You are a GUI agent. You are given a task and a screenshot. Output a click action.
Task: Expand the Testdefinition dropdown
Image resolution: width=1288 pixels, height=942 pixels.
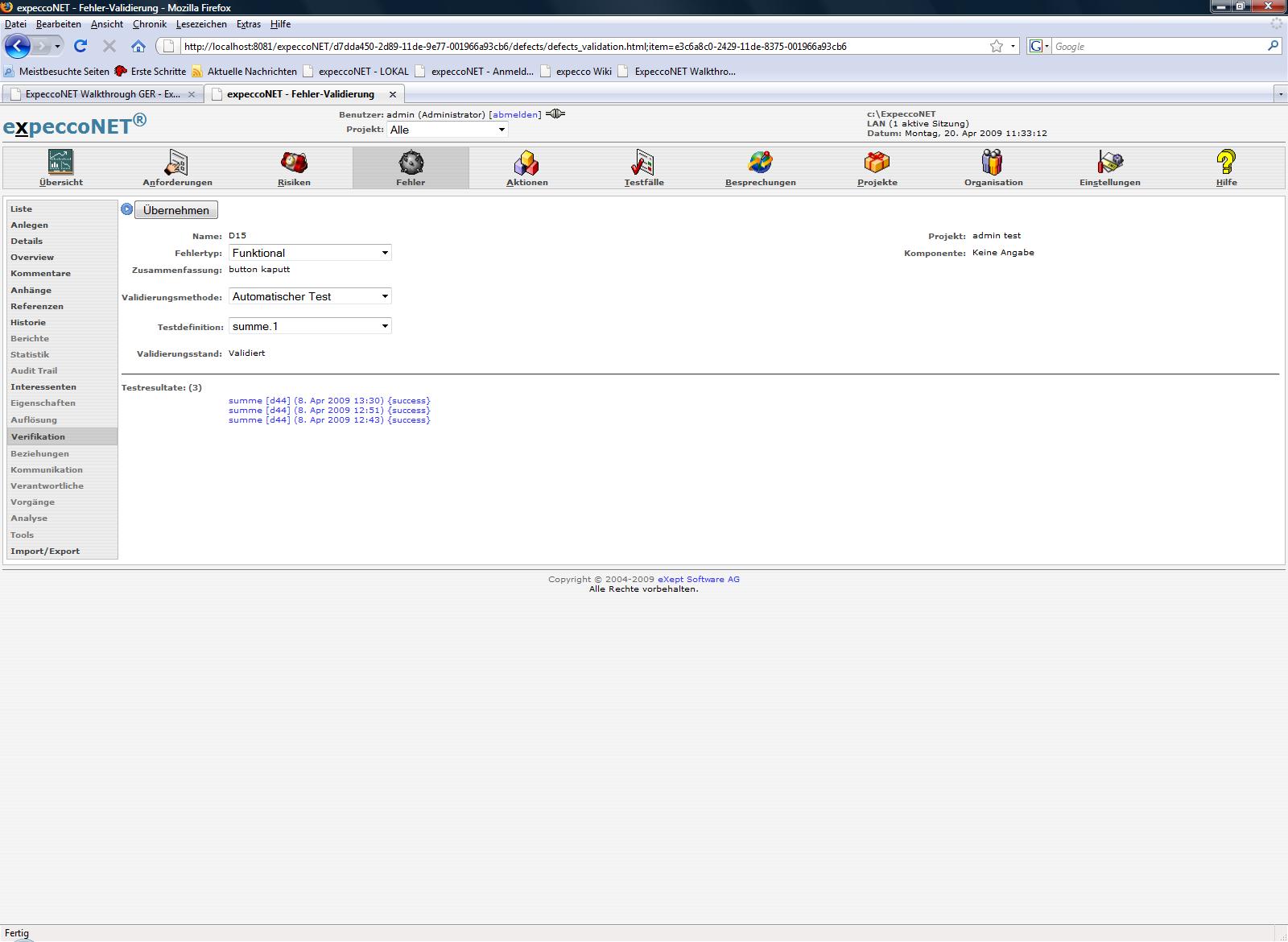point(310,326)
